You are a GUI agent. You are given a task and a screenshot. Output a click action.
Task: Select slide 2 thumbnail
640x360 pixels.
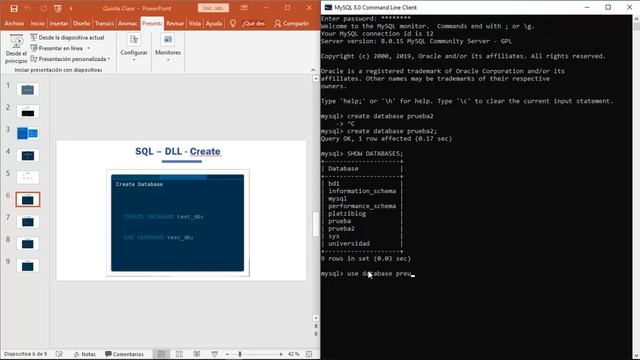28,111
